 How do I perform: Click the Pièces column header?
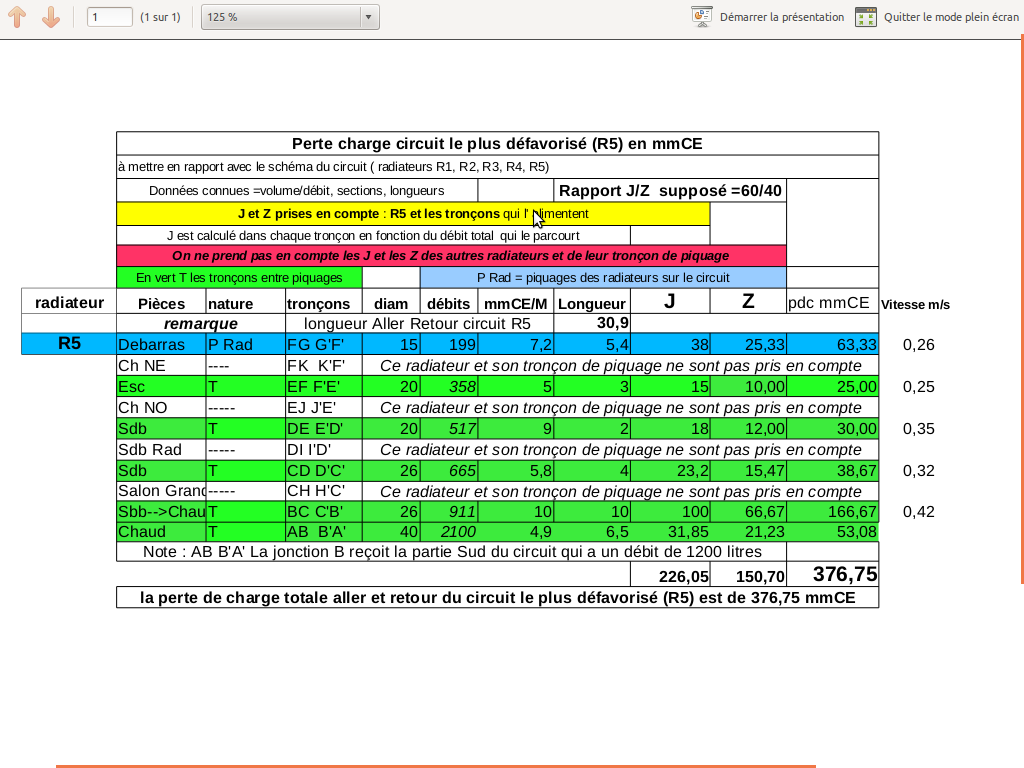[x=161, y=304]
